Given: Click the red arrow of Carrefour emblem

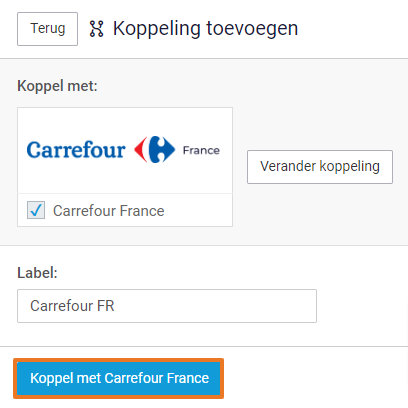Looking at the screenshot, I should (x=141, y=149).
